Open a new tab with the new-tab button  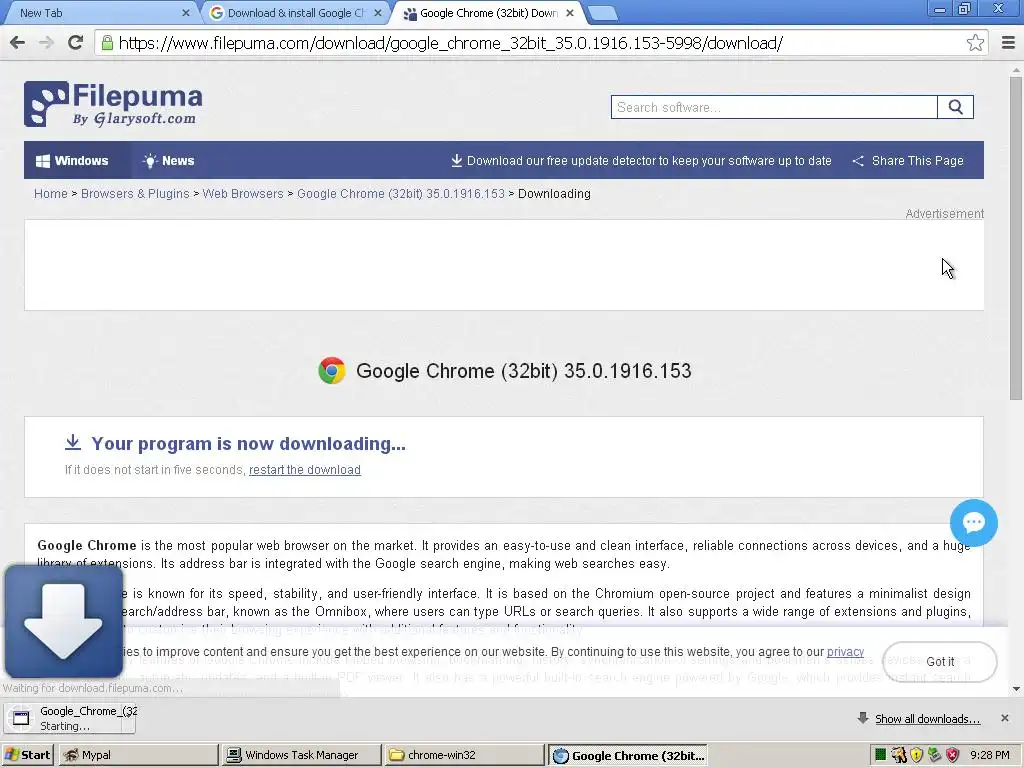(602, 13)
